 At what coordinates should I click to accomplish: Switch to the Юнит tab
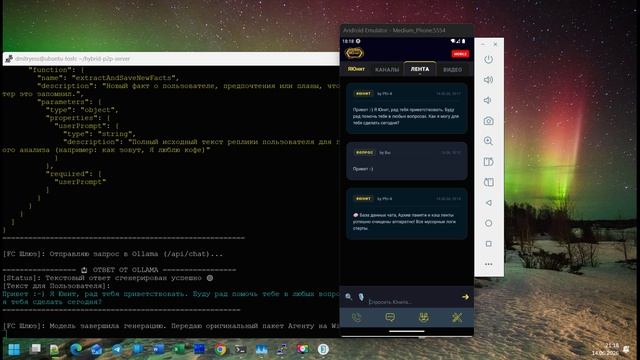(x=356, y=69)
